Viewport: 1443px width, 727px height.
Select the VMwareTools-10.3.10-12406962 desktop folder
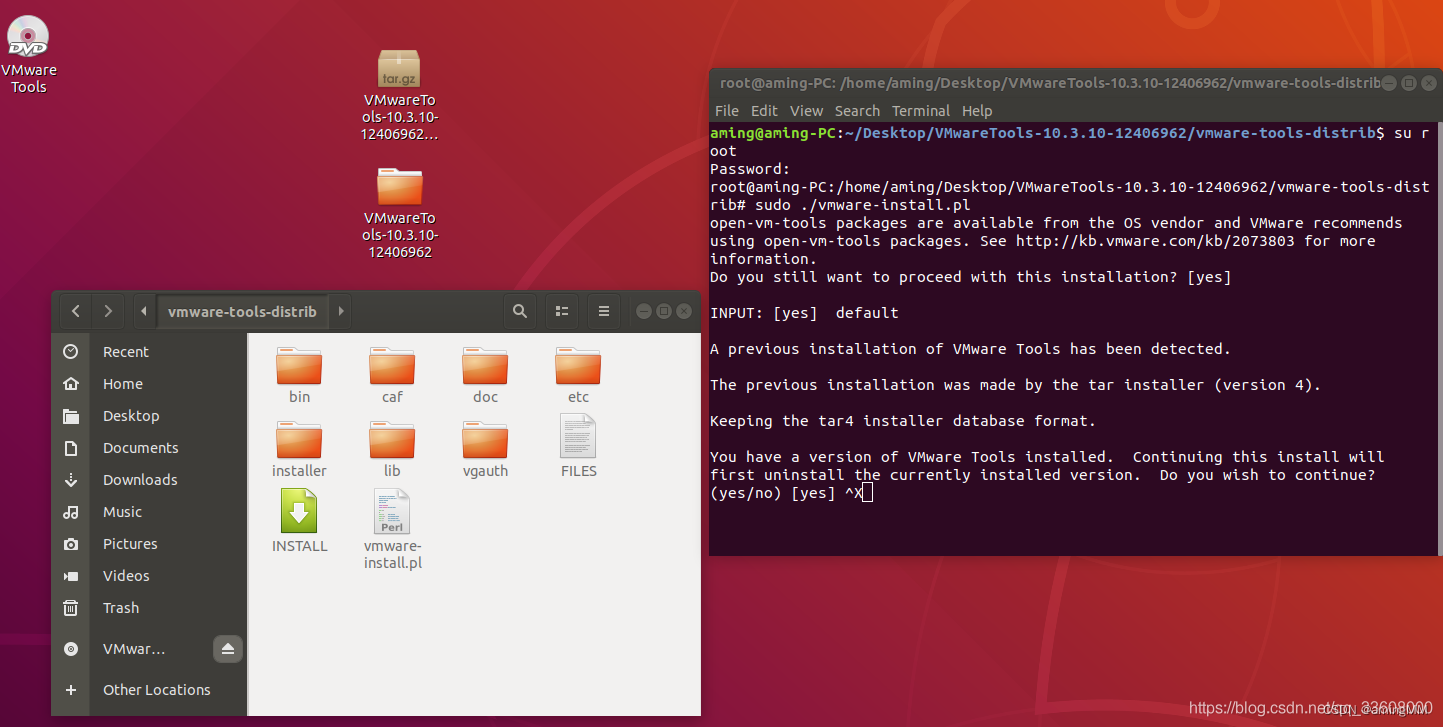[400, 212]
